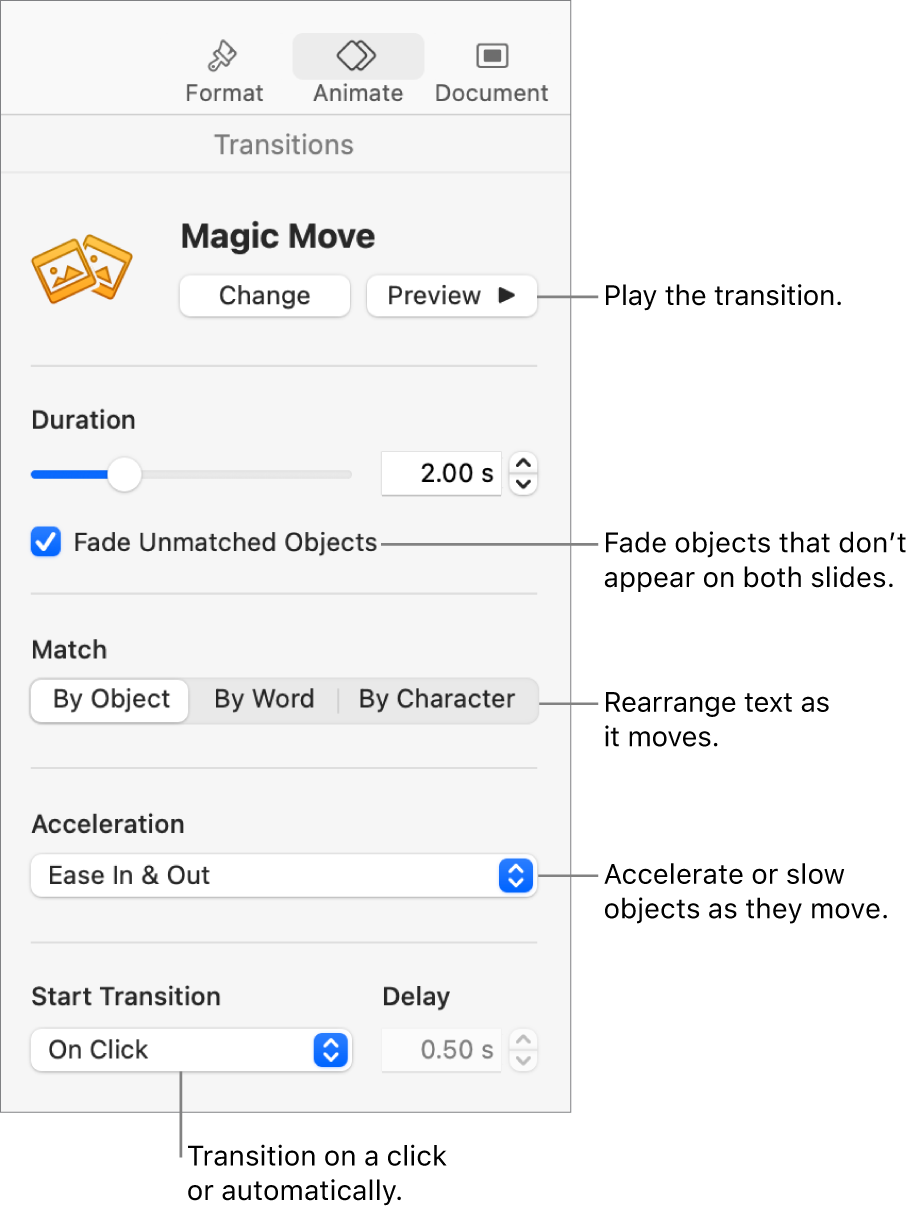912x1218 pixels.
Task: Click the Change transition button
Action: point(265,296)
